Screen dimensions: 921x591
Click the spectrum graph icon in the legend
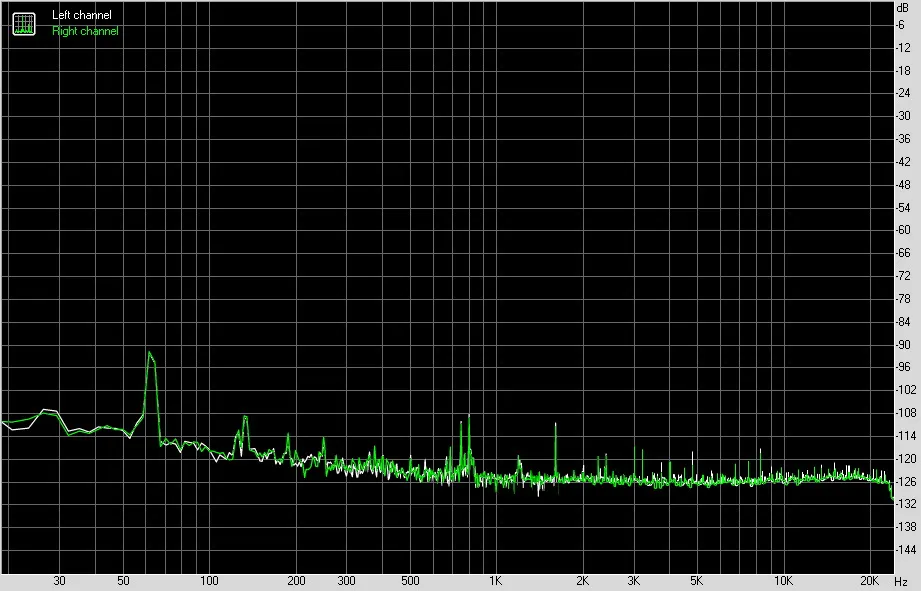24,23
